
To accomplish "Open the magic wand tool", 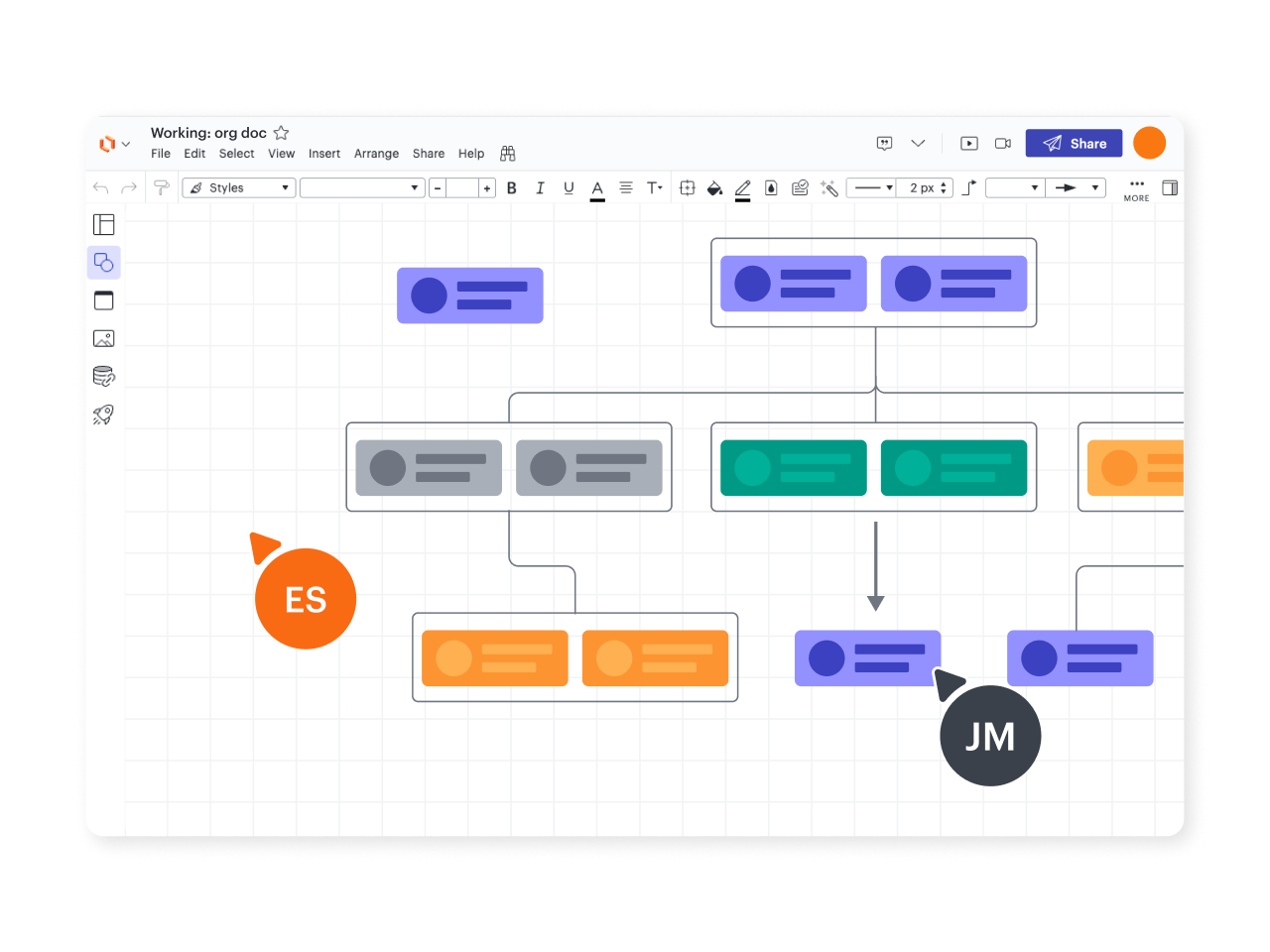I will (829, 187).
